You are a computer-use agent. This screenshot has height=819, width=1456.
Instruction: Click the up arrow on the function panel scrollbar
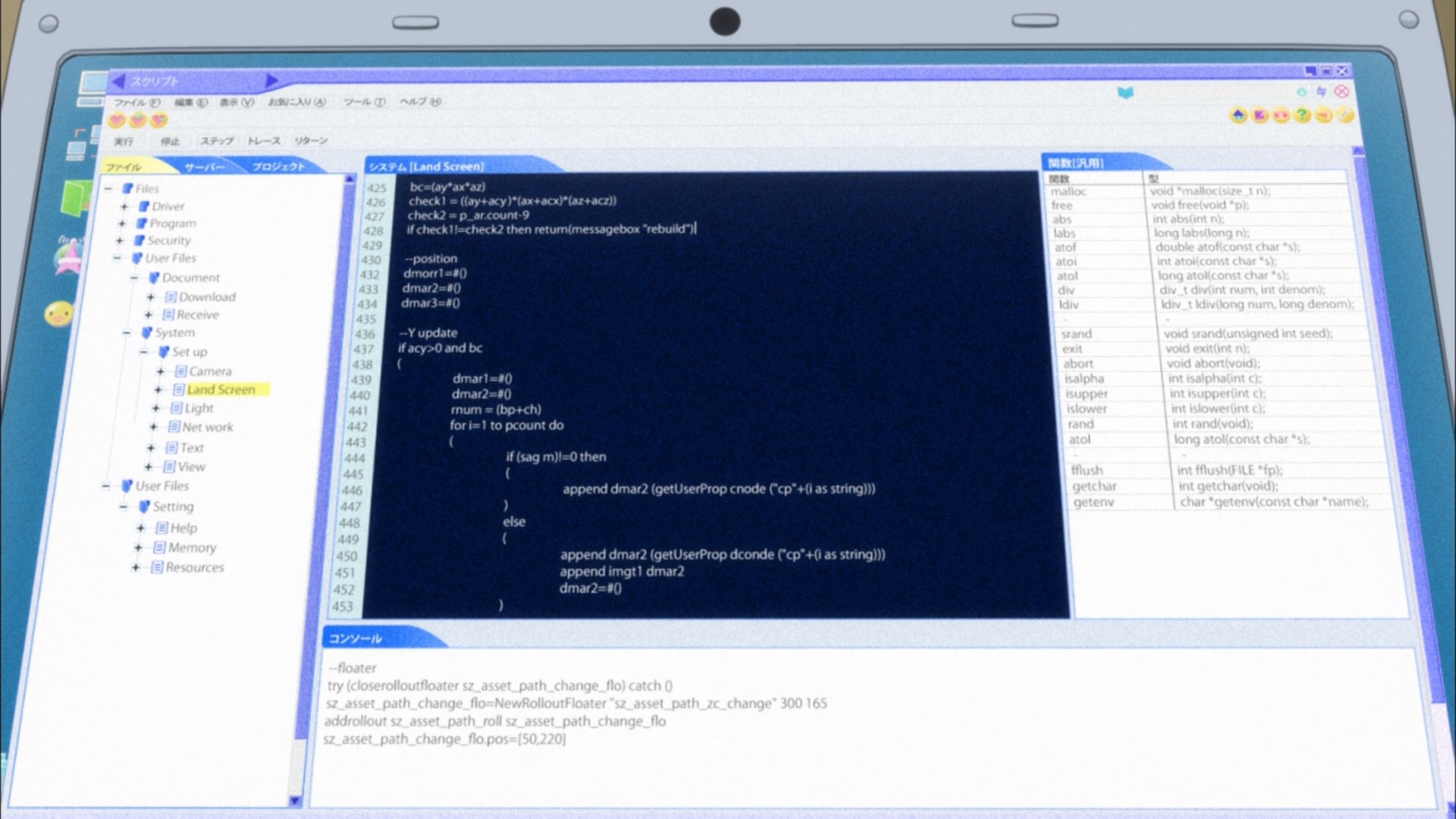(1358, 152)
